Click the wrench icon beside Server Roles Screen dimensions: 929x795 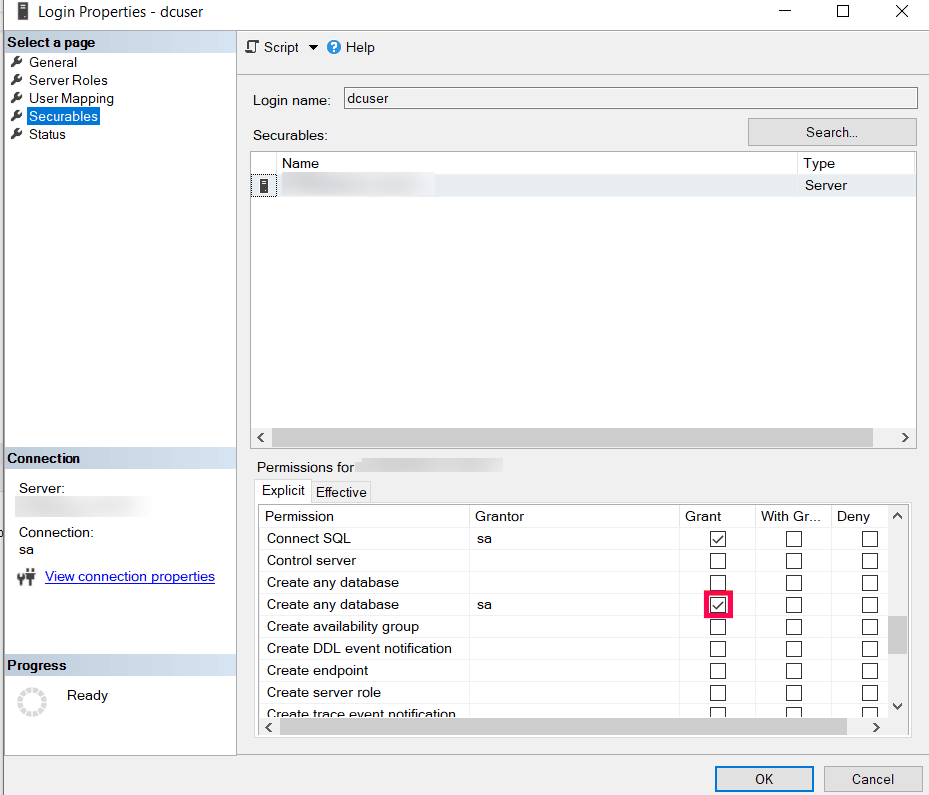(x=17, y=80)
